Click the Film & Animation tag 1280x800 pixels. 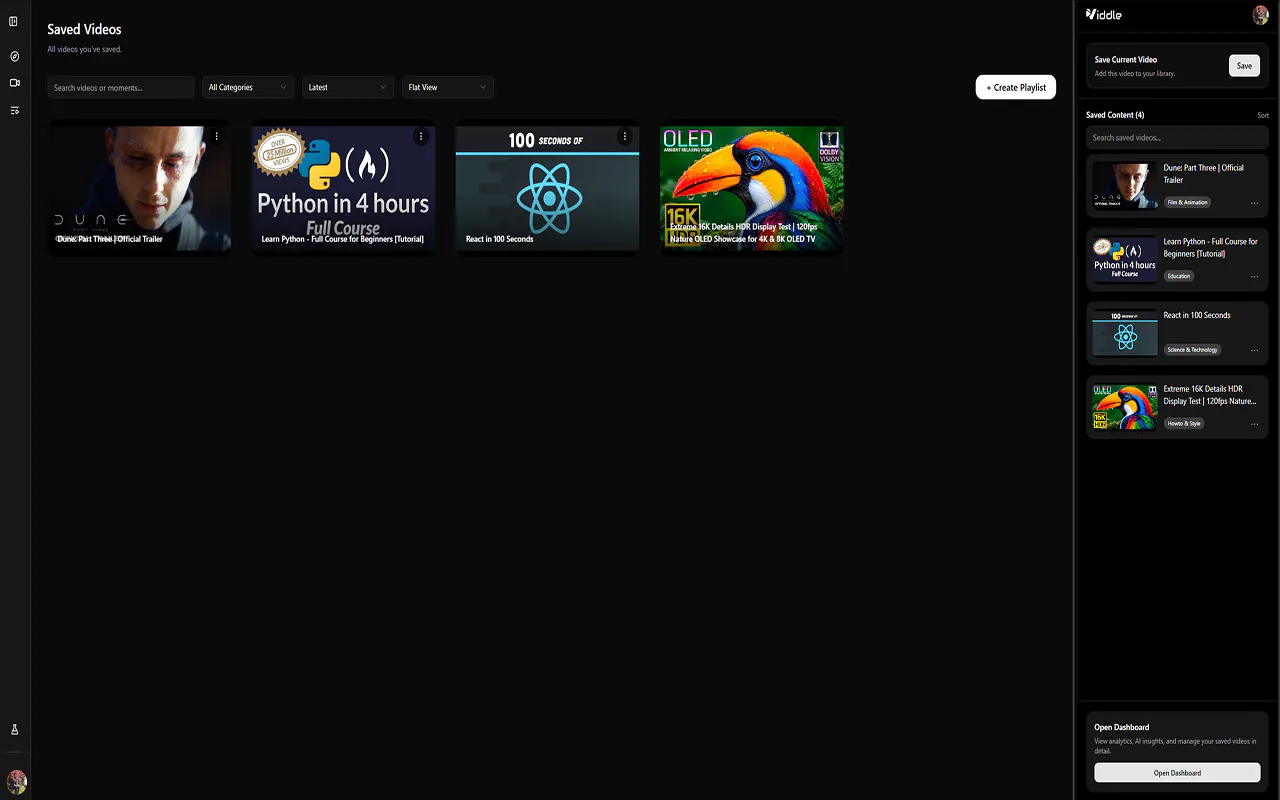[1187, 202]
